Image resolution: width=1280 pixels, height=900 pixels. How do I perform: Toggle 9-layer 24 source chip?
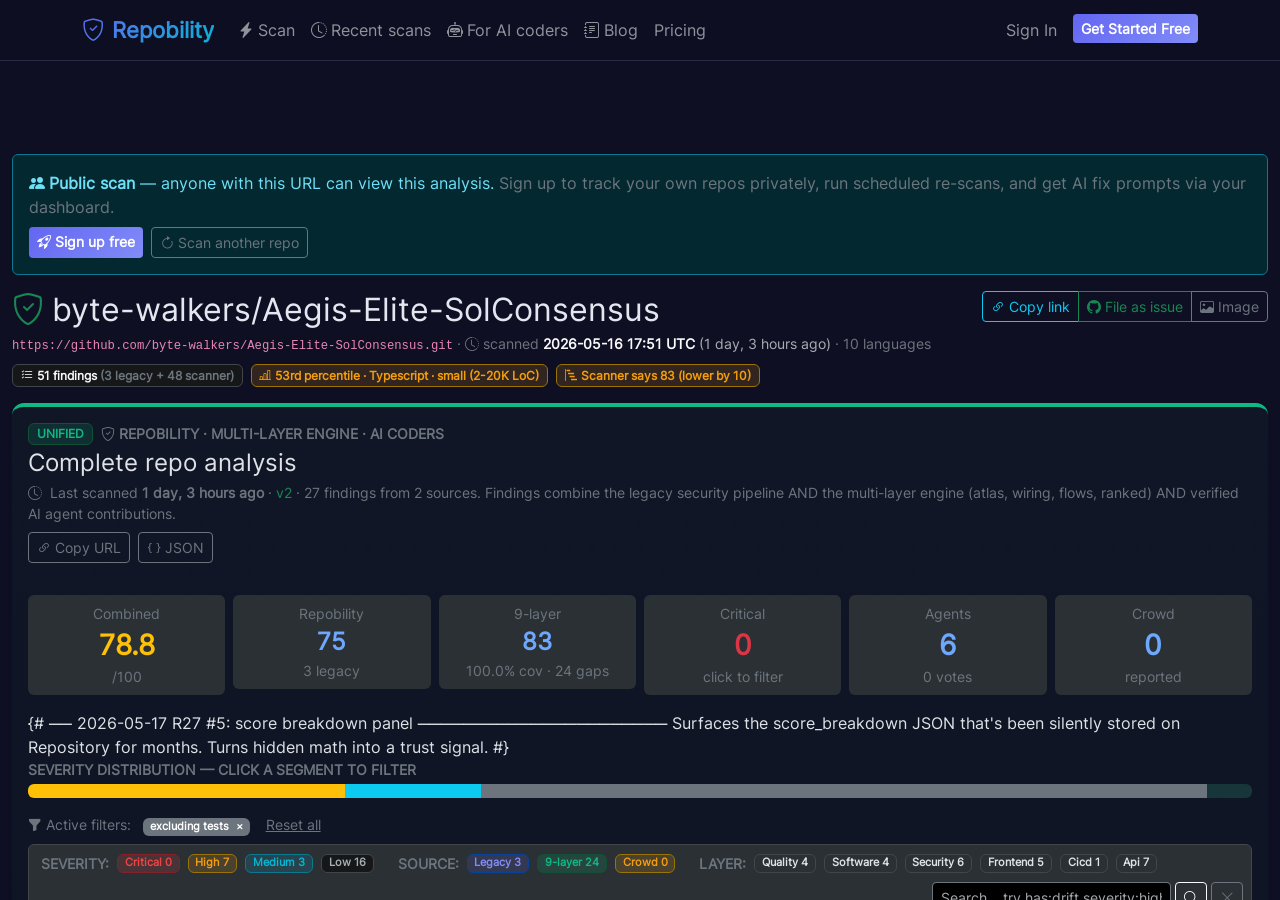point(572,862)
